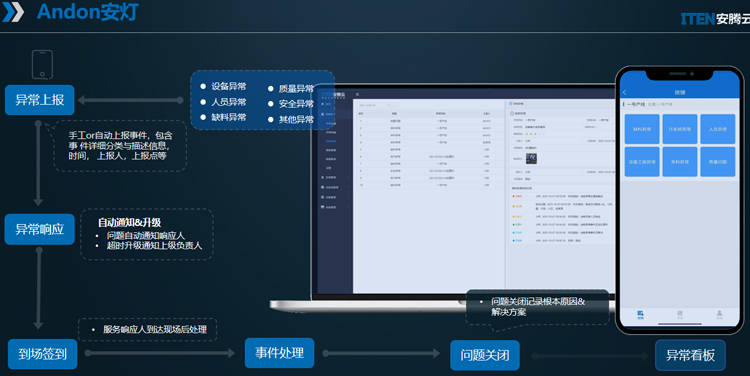Click the 到场签到 step box
Screen dimensions: 750x376
(x=43, y=354)
